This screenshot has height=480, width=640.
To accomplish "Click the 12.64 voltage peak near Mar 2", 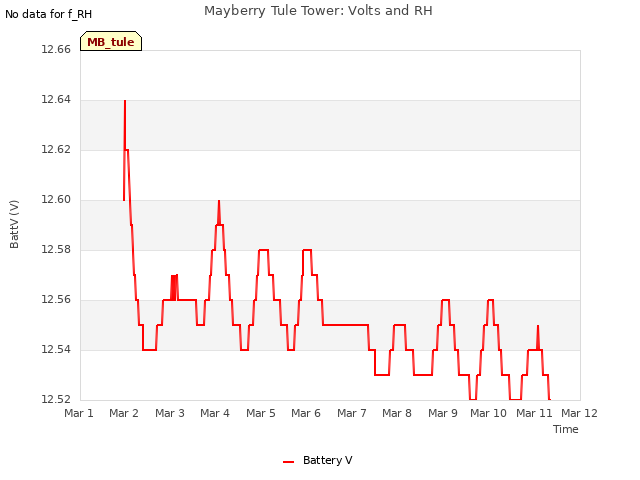I will [125, 101].
